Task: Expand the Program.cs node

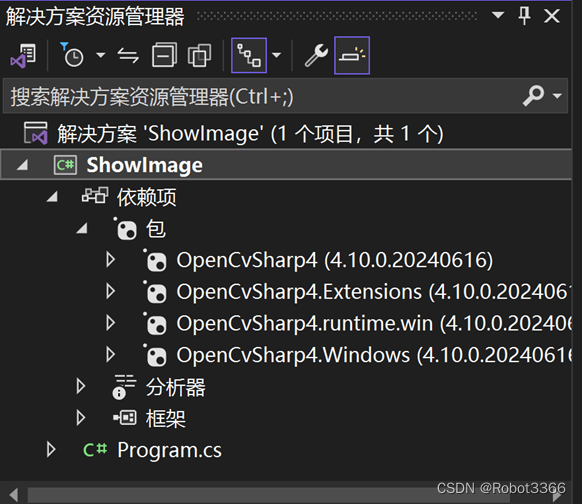Action: click(x=50, y=449)
